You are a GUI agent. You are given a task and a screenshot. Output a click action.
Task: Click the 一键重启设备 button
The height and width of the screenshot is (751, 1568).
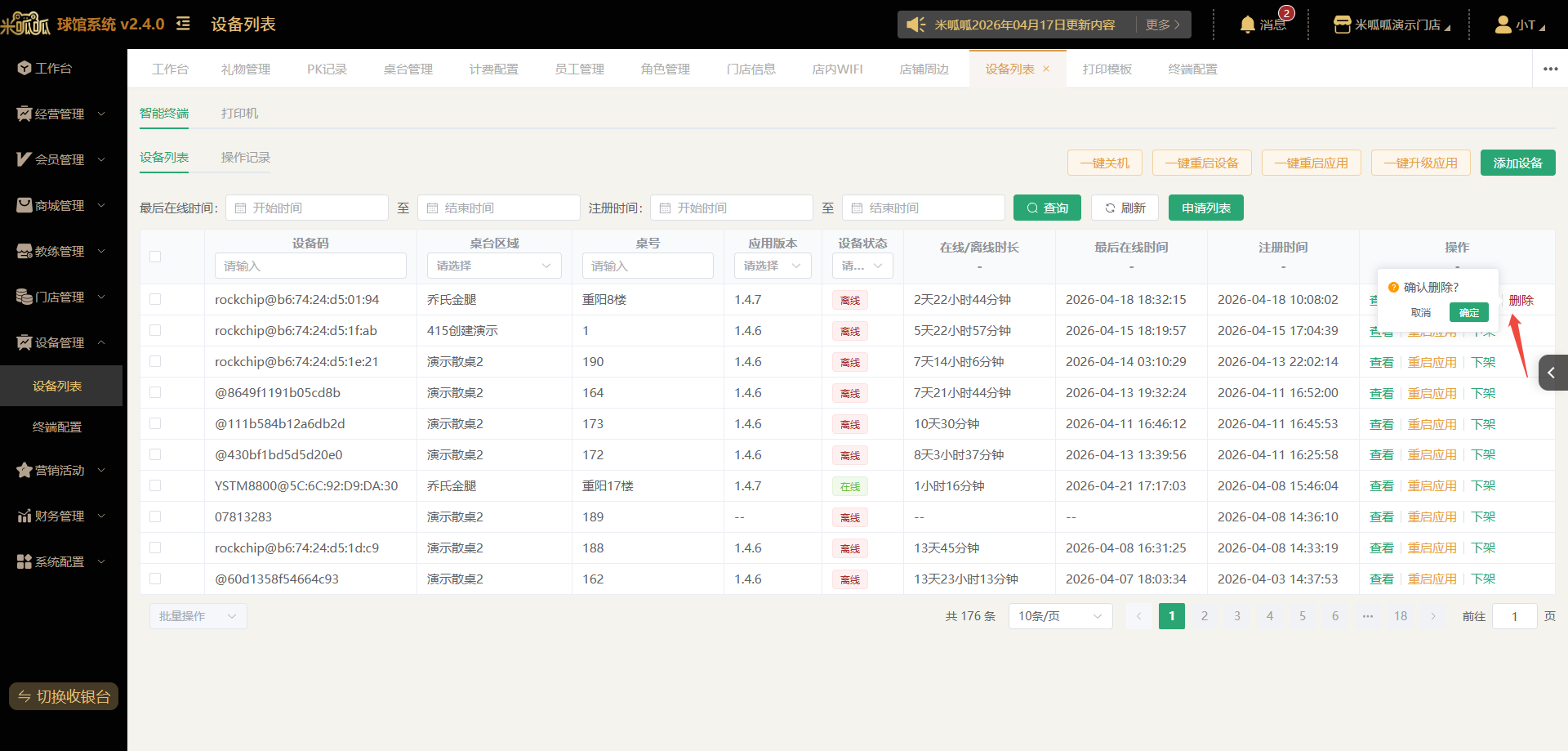point(1202,163)
